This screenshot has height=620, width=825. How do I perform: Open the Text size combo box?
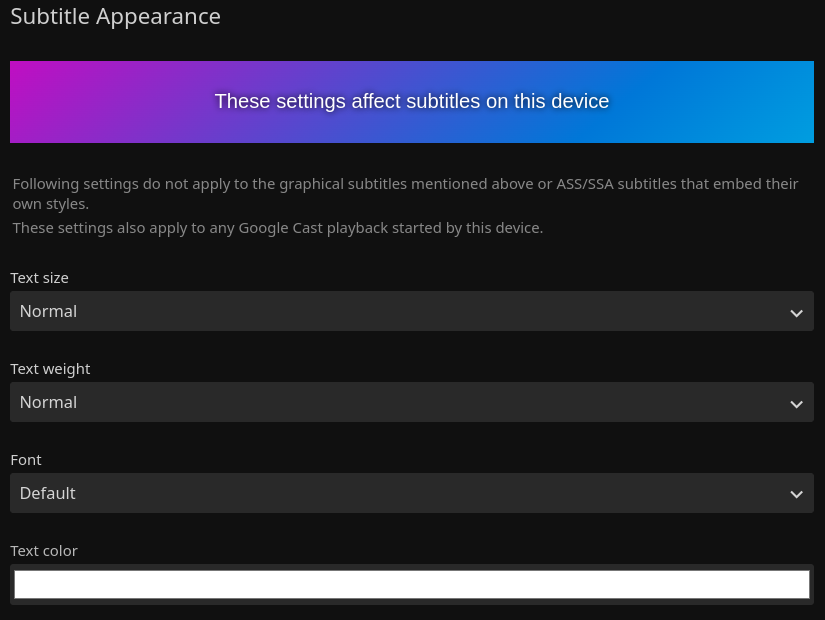coord(411,311)
